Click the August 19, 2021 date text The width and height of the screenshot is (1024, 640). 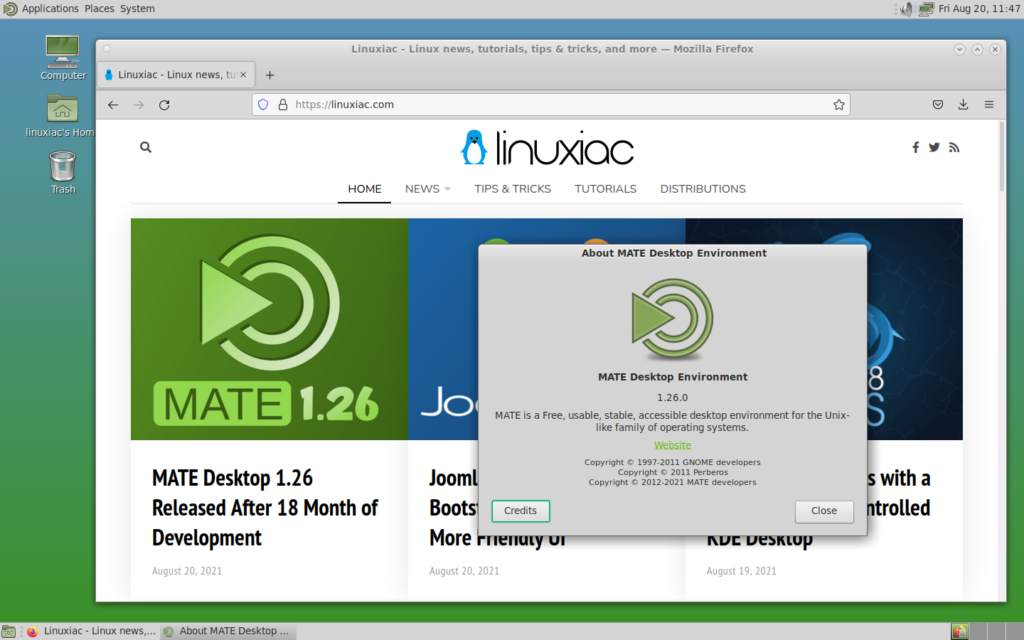point(741,571)
